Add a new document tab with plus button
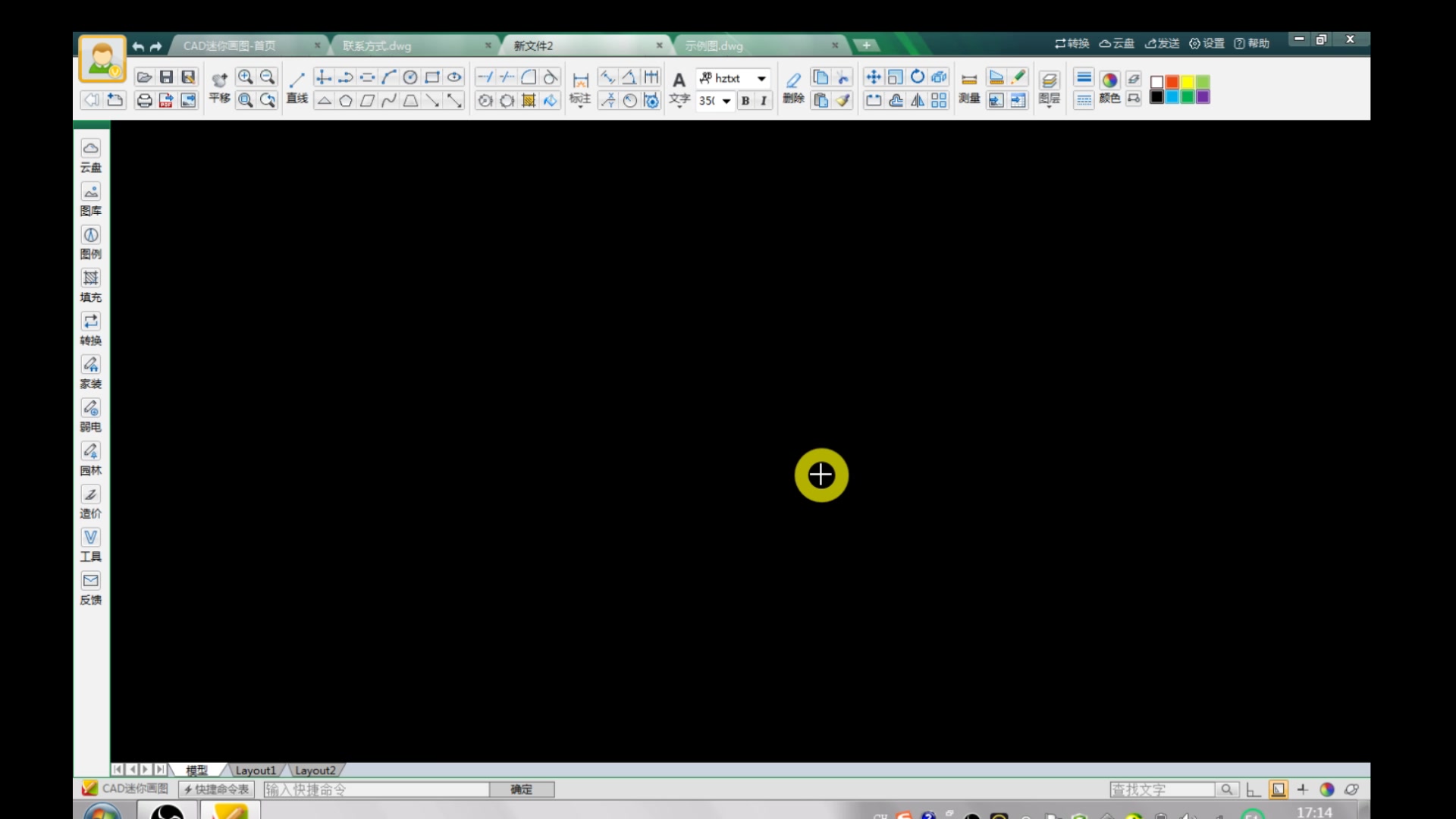The height and width of the screenshot is (819, 1456). tap(866, 45)
